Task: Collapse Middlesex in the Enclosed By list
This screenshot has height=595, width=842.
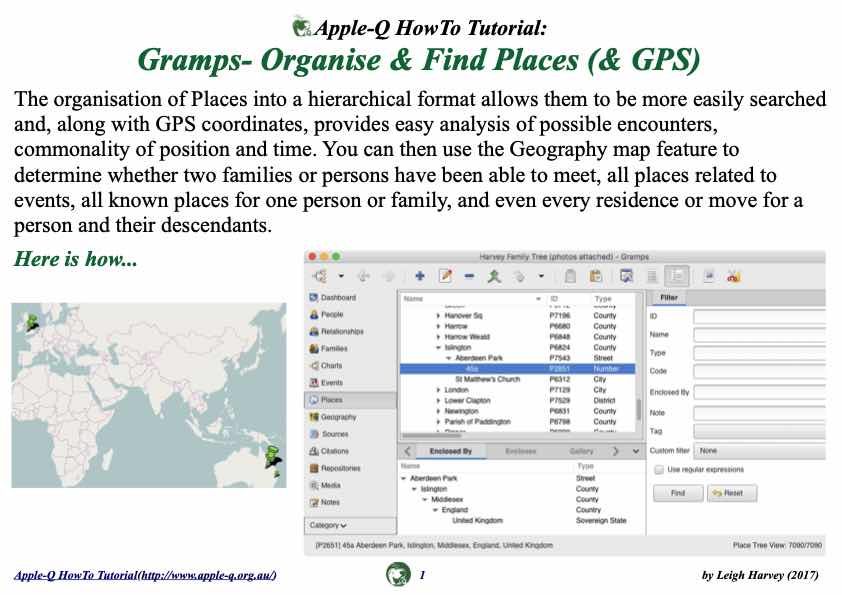Action: click(x=425, y=499)
